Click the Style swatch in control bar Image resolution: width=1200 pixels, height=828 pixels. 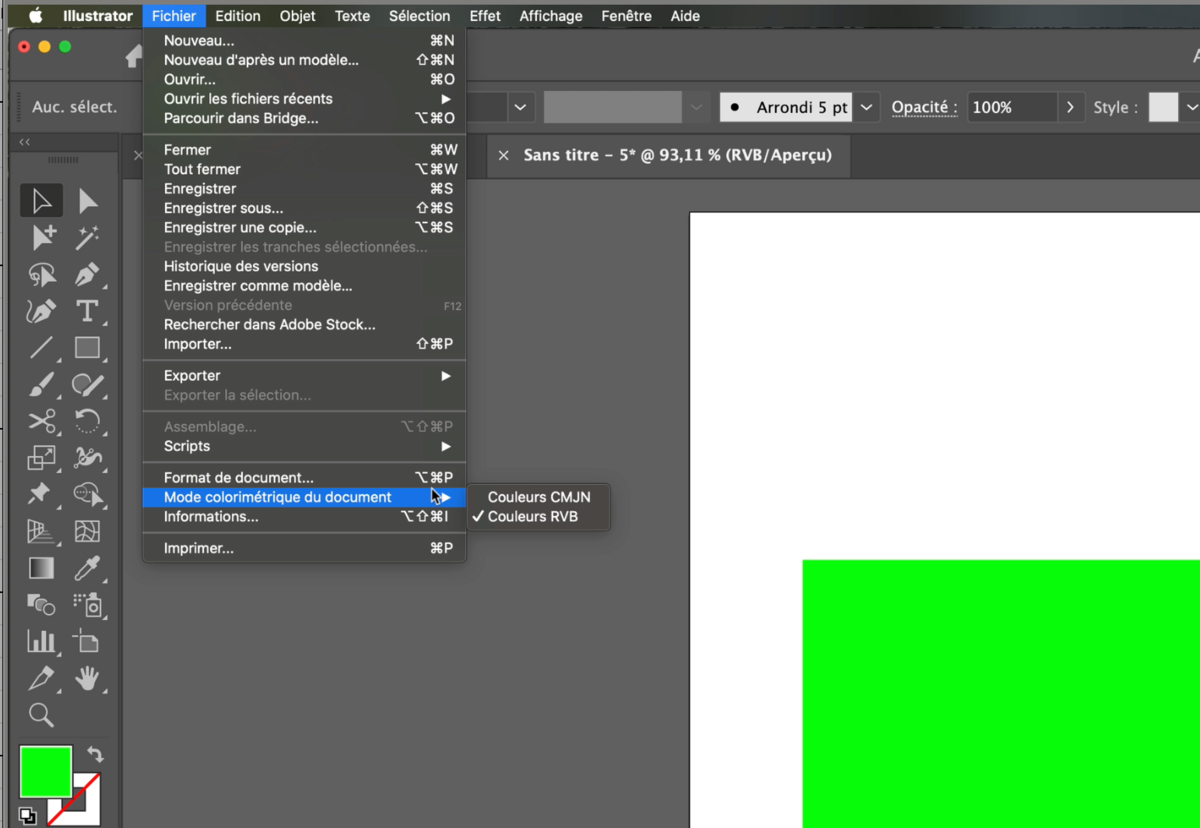(x=1163, y=107)
